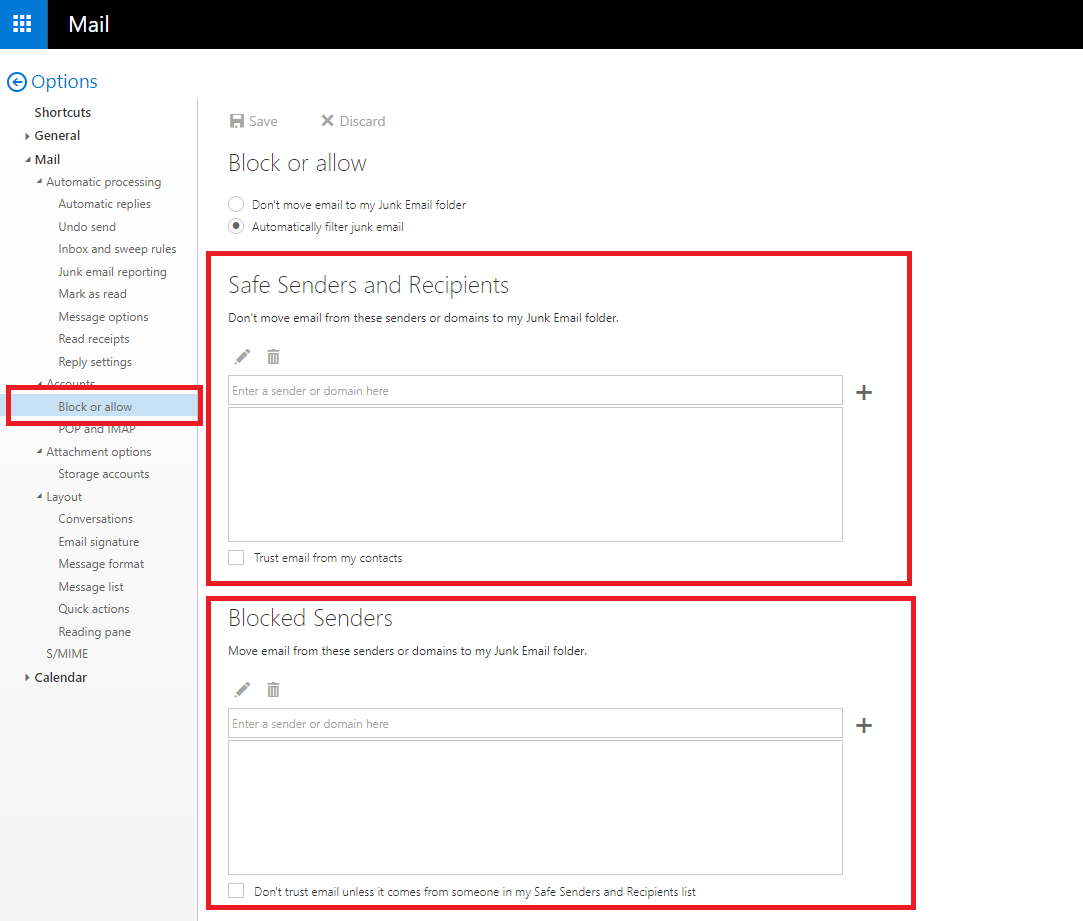Click the plus icon to add blocked sender
The image size is (1083, 921).
[x=864, y=725]
